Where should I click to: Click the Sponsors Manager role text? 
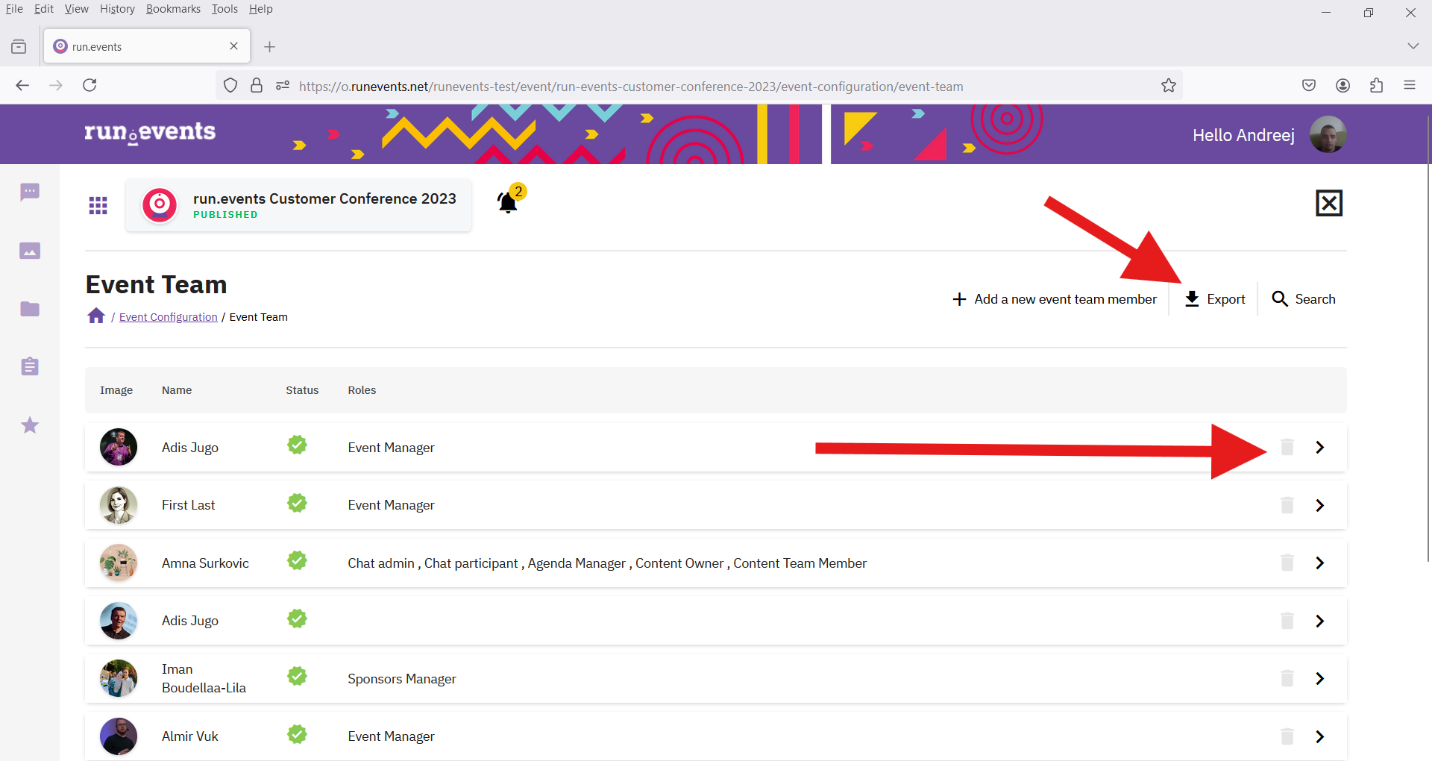402,679
